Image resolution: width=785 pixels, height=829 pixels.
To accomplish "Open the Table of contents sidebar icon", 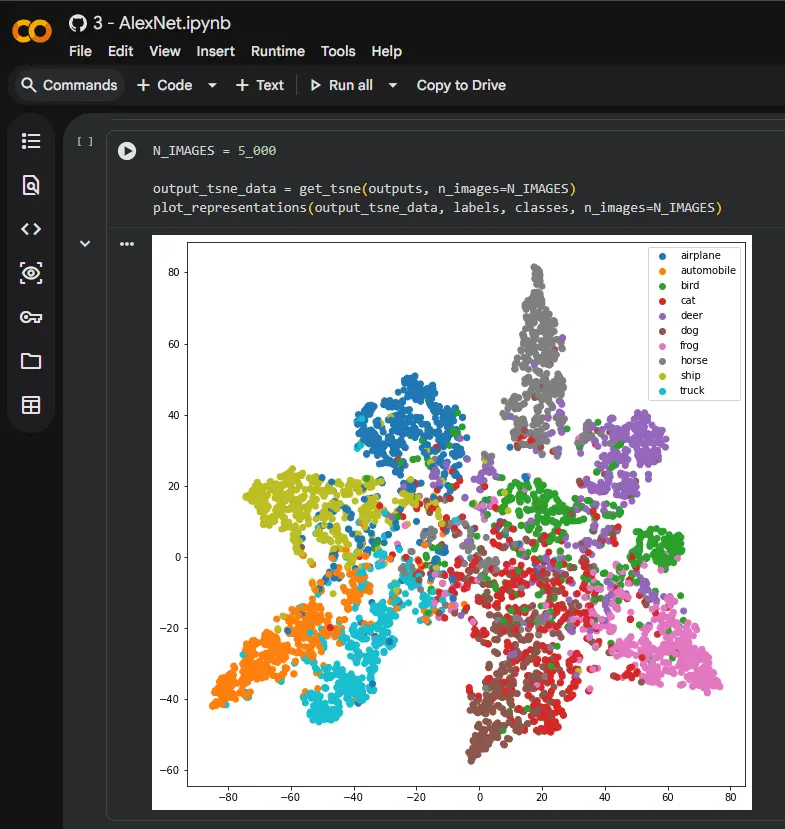I will [31, 141].
